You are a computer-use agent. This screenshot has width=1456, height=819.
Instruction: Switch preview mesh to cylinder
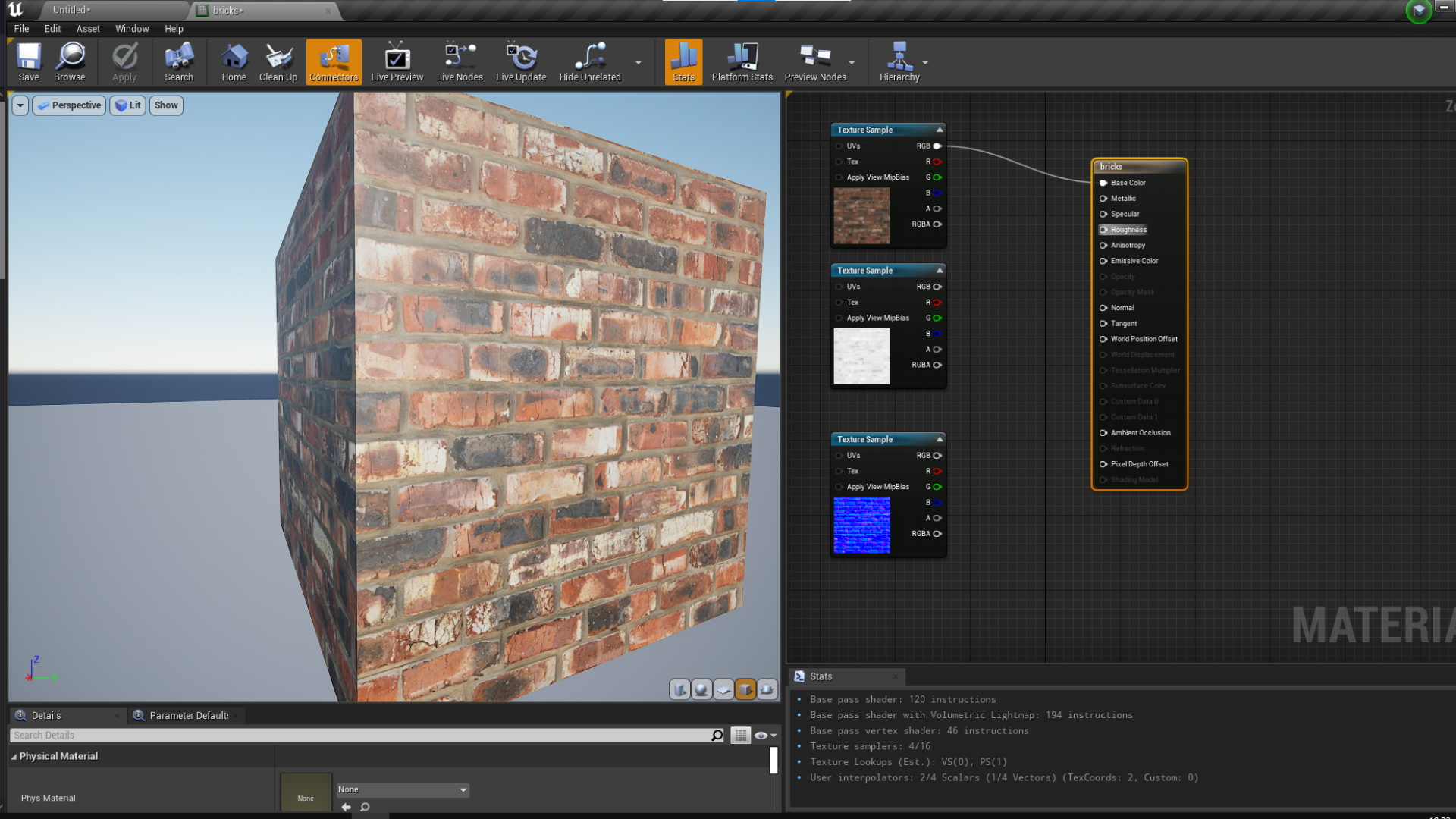[x=679, y=689]
